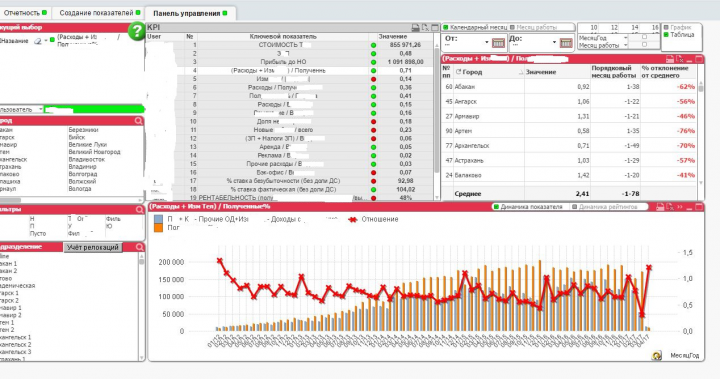The width and height of the screenshot is (720, 379).
Task: Select Календарный месяц option
Action: click(x=476, y=28)
